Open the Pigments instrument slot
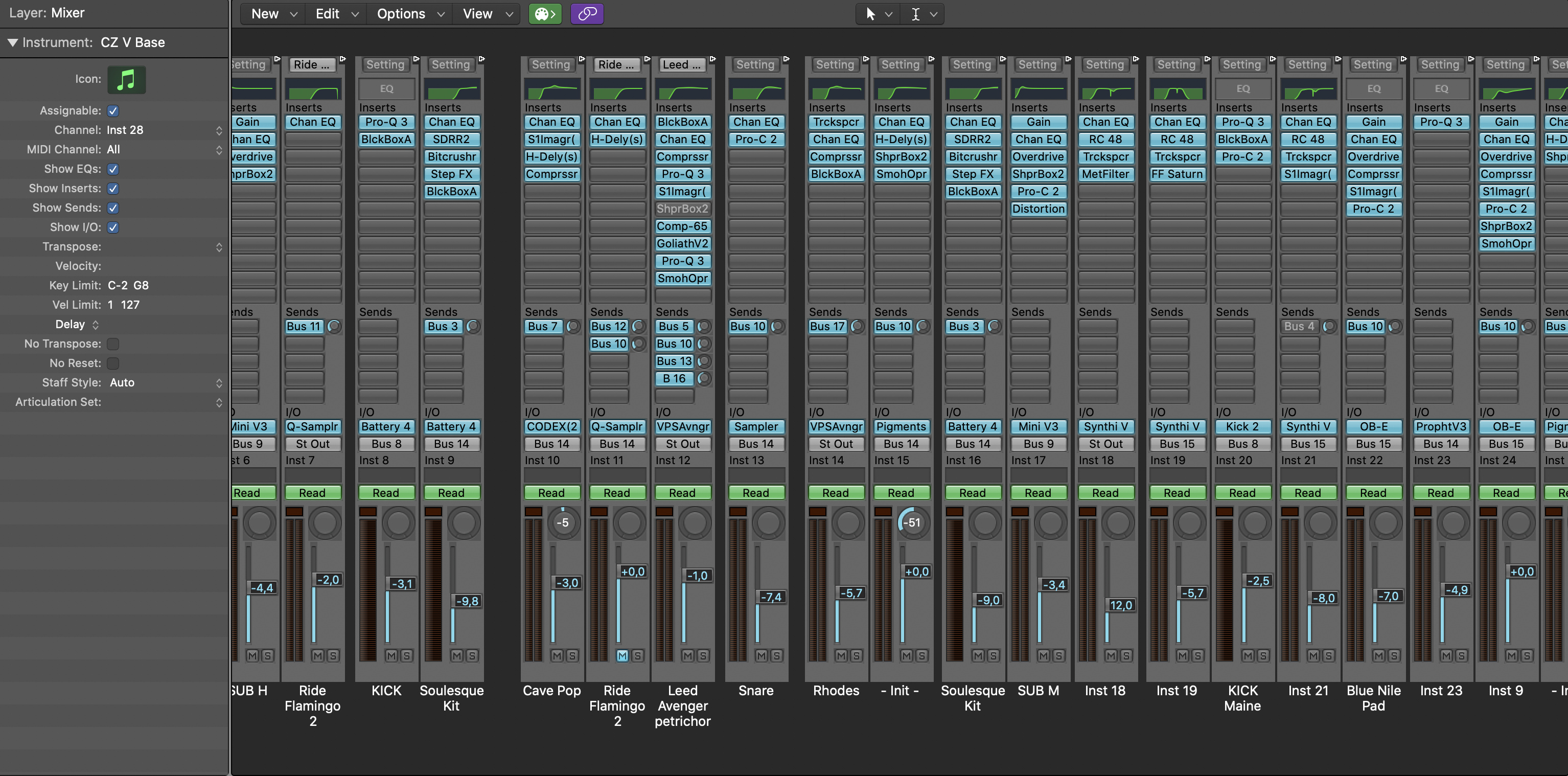This screenshot has width=1568, height=776. point(901,427)
